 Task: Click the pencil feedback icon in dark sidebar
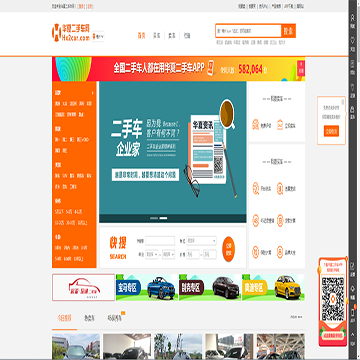pos(353,266)
